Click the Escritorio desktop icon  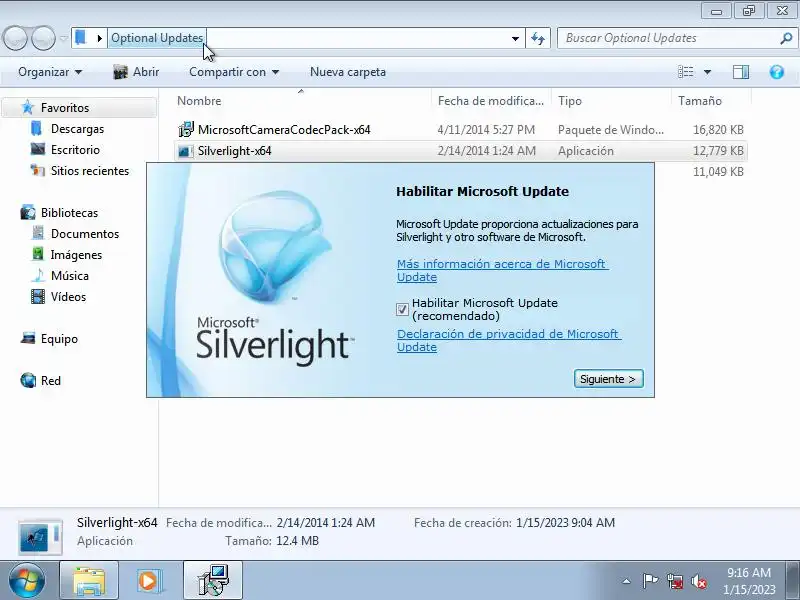pyautogui.click(x=38, y=149)
